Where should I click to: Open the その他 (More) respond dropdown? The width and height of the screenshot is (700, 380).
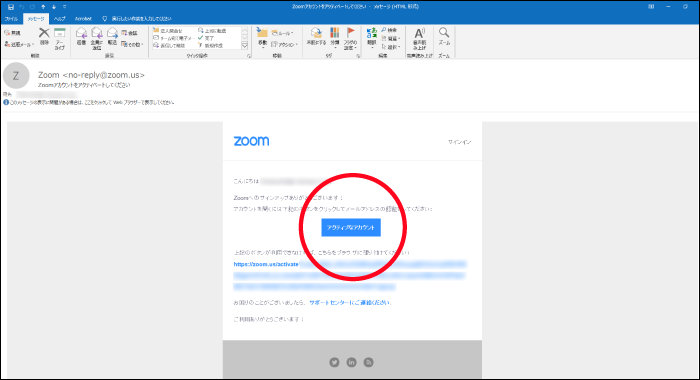(x=132, y=44)
